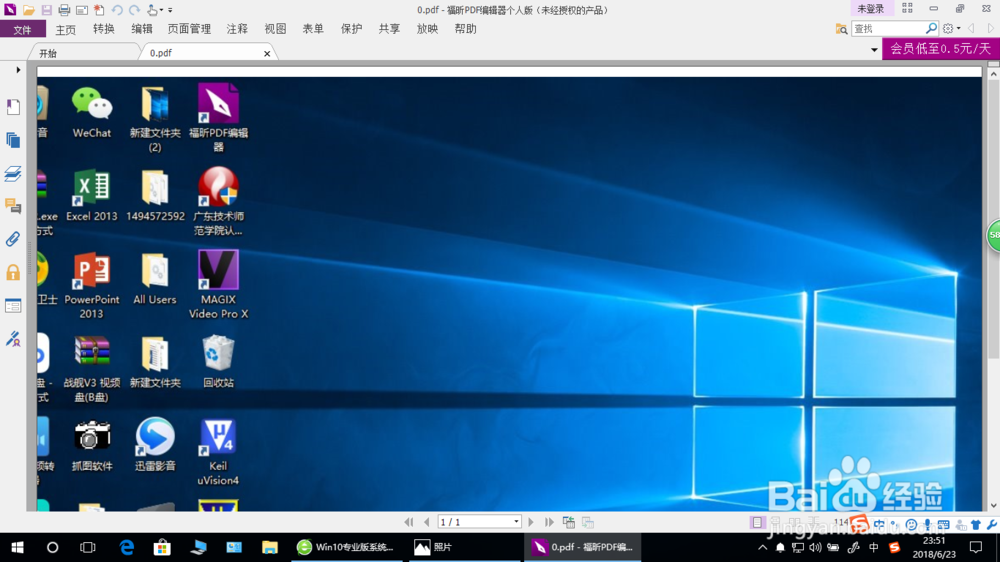Open the taskbar volume control
Viewport: 1000px width, 562px height.
click(815, 547)
